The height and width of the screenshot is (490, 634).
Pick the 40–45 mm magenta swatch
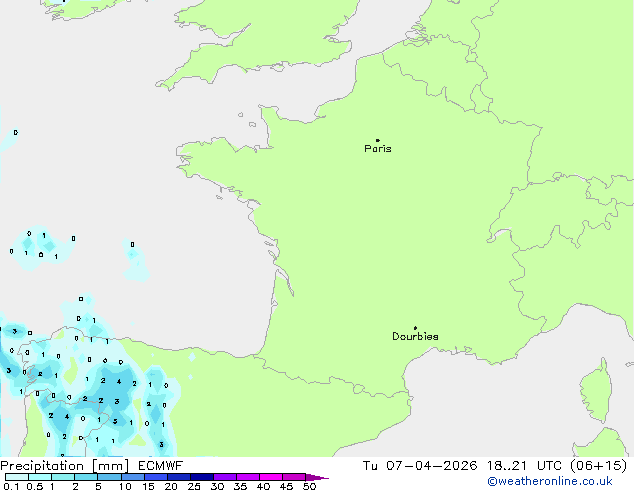[271, 477]
